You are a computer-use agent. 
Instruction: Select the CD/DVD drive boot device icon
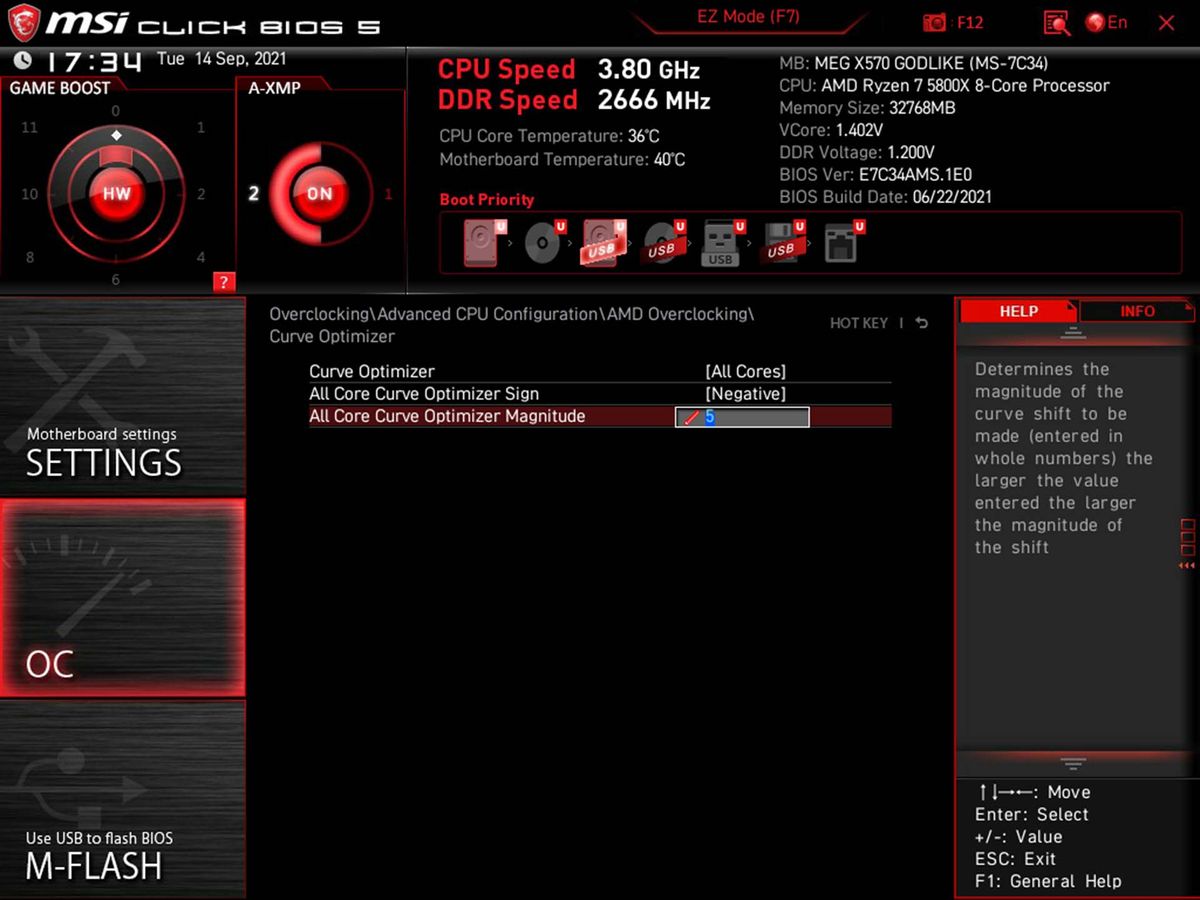tap(545, 243)
